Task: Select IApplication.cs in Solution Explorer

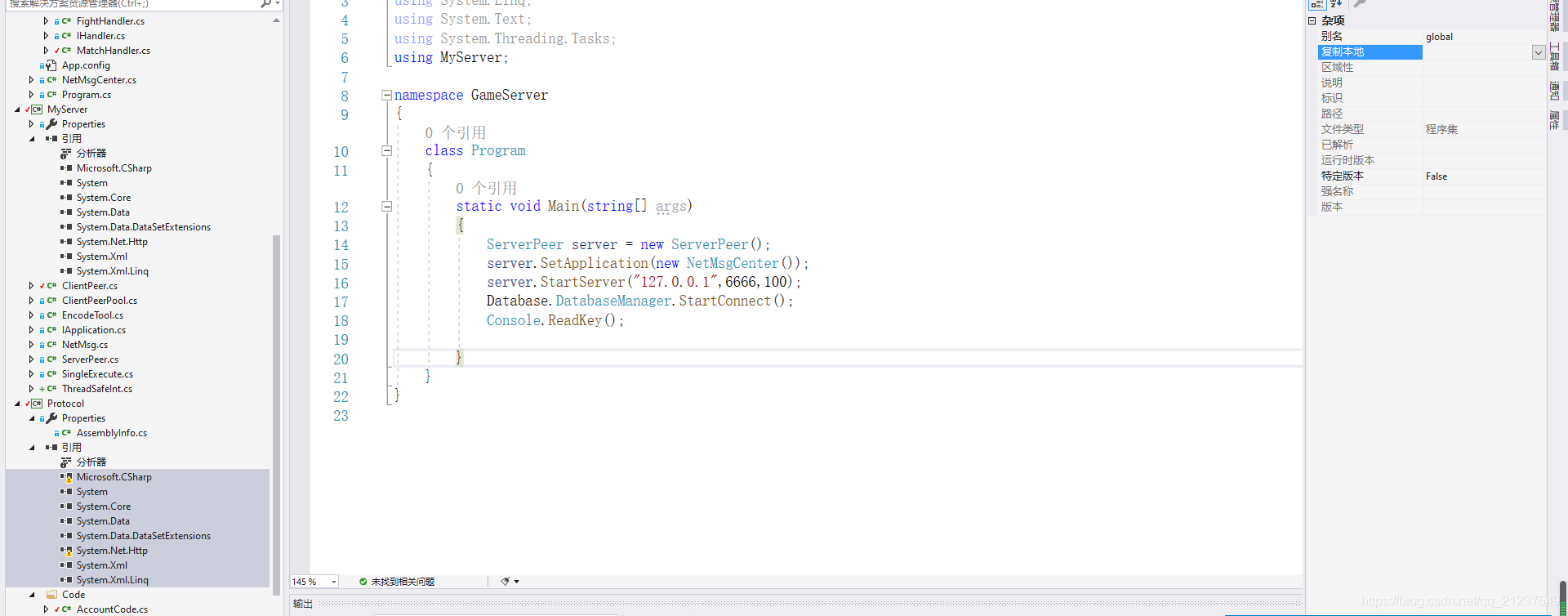Action: (x=94, y=330)
